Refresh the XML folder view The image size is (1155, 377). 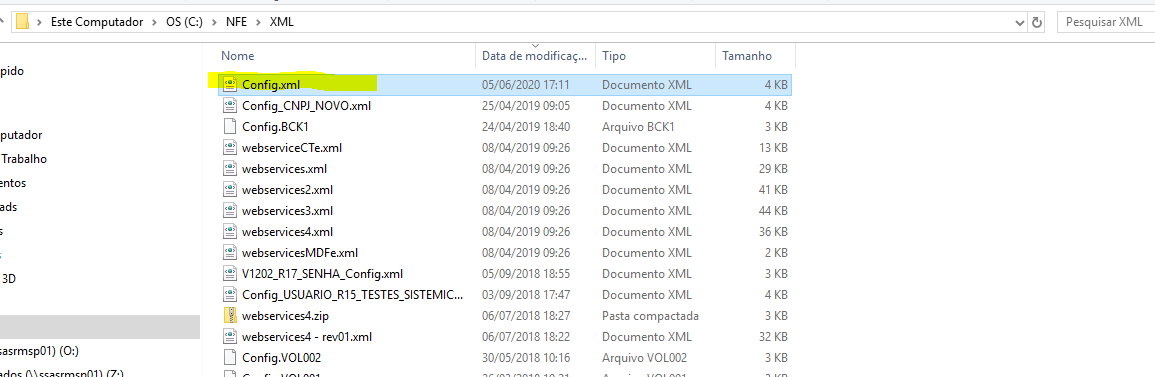1037,22
